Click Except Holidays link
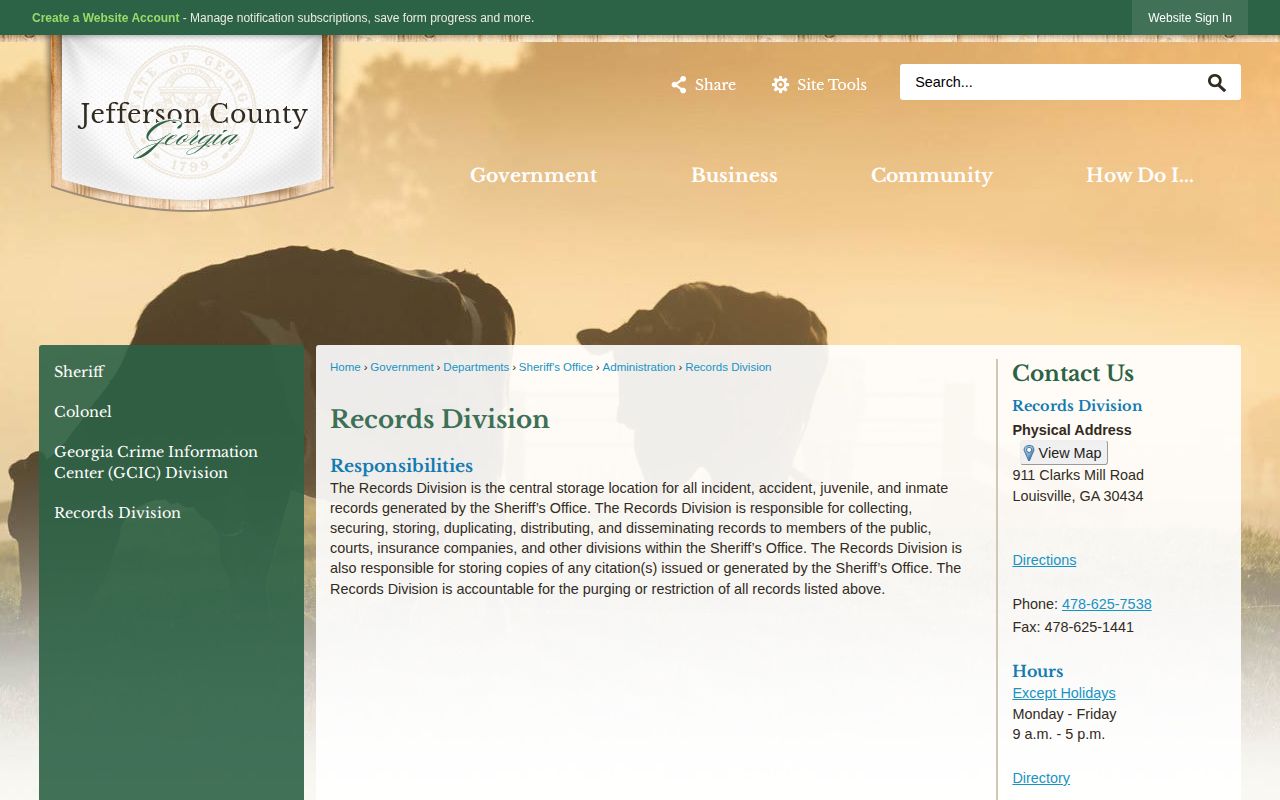The image size is (1280, 800). tap(1064, 693)
